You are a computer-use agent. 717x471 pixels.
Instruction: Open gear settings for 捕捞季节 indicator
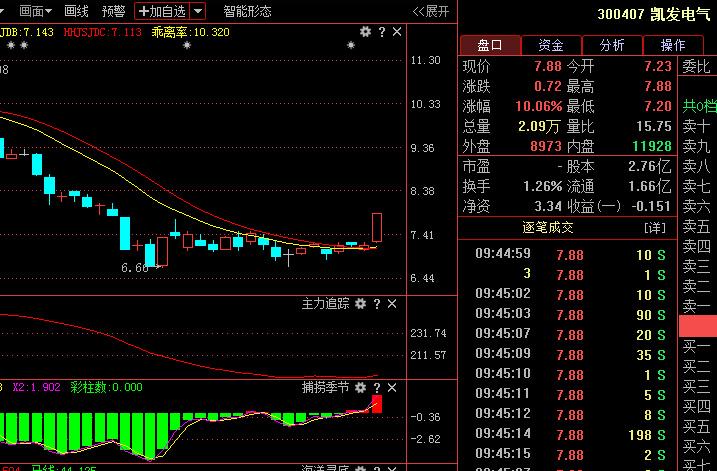(x=360, y=388)
